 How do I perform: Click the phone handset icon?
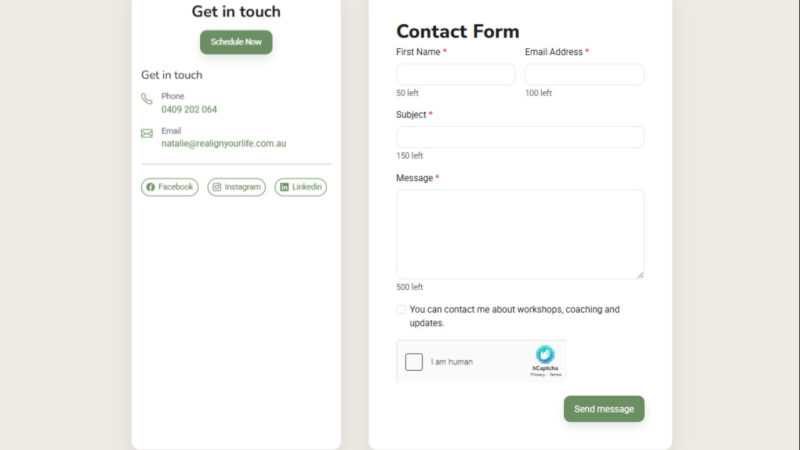point(147,99)
